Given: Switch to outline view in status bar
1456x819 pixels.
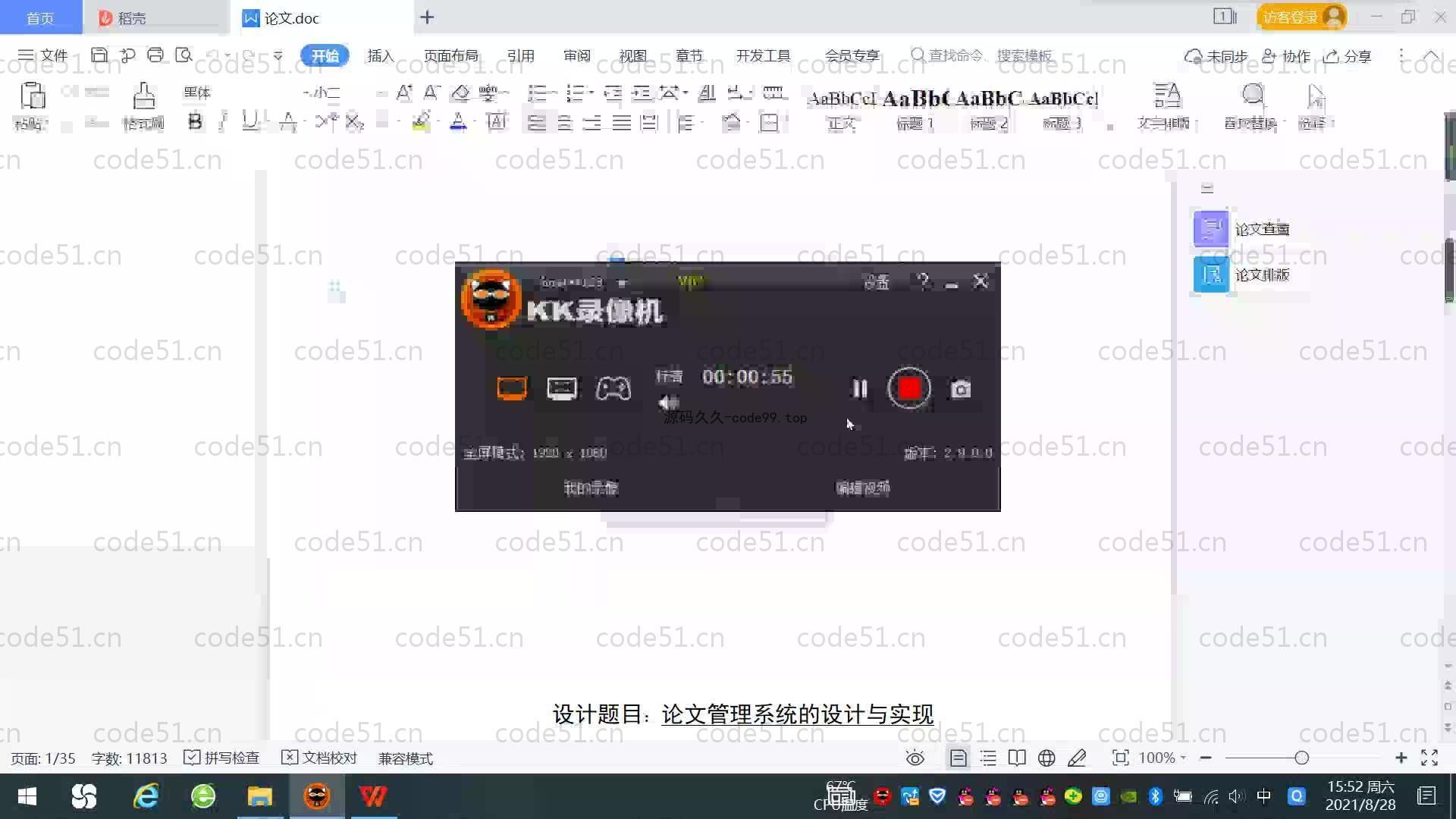Looking at the screenshot, I should click(988, 758).
